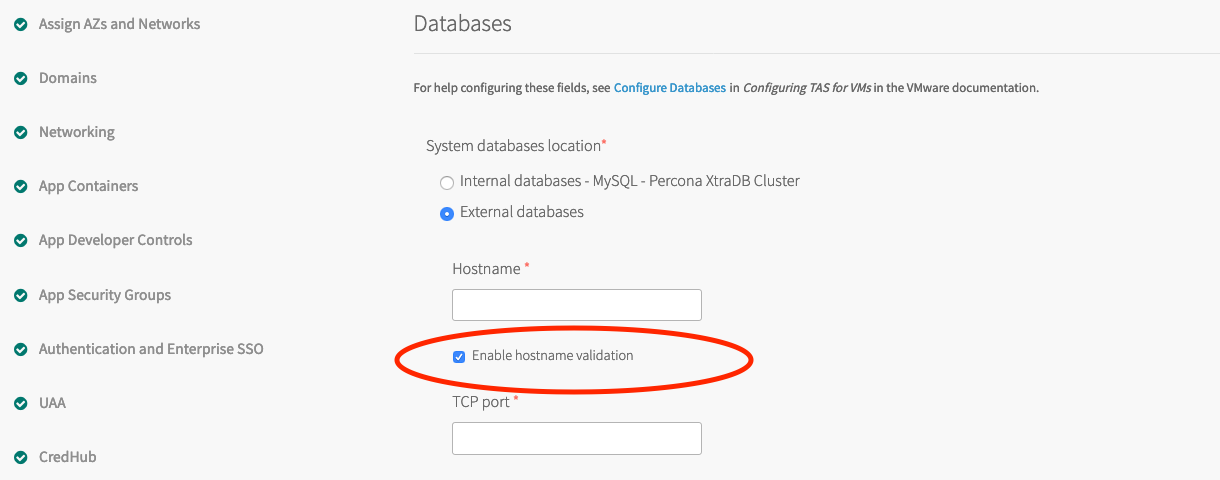The image size is (1220, 480).
Task: Open the UAA configuration section
Action: coord(52,403)
